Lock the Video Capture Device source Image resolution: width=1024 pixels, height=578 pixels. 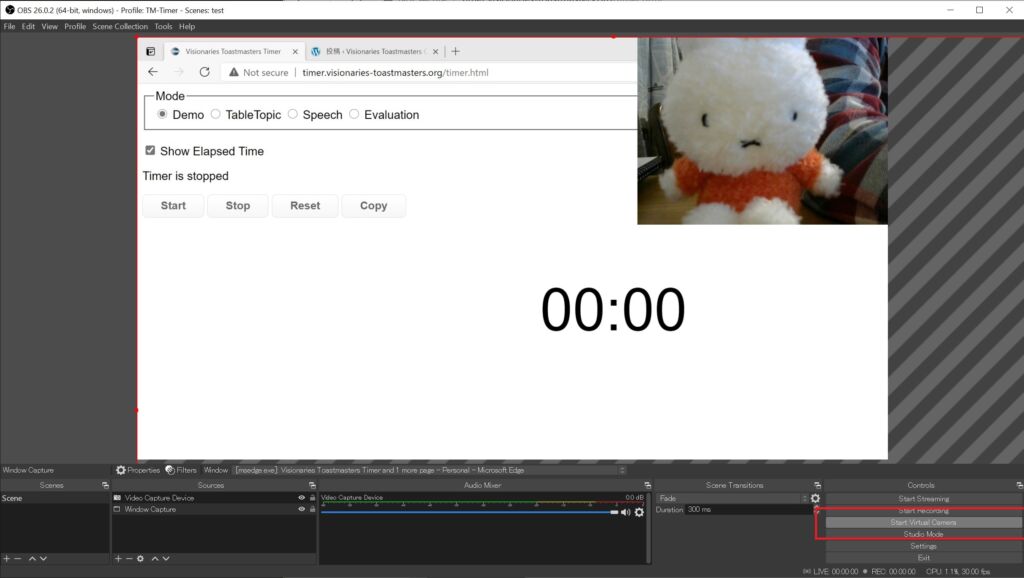tap(312, 498)
